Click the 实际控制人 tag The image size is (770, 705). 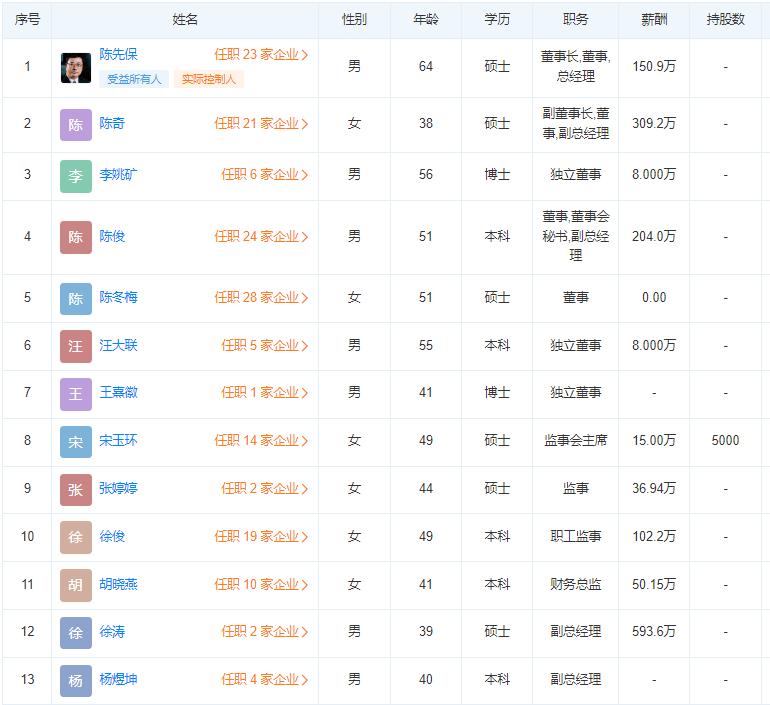(x=209, y=79)
